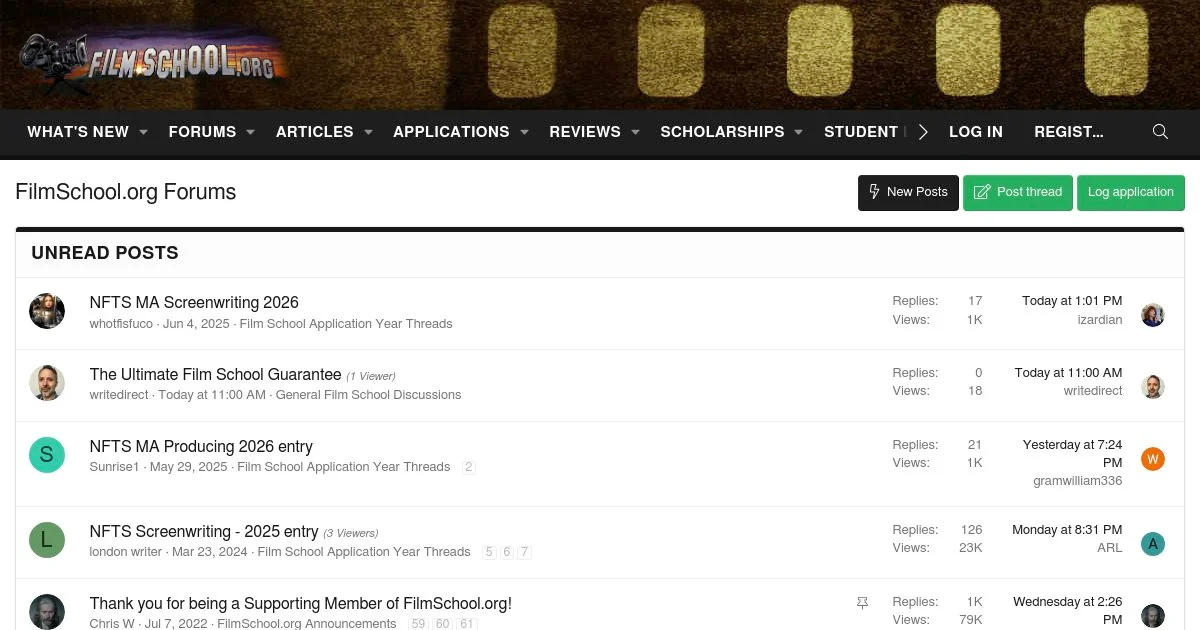
Task: Open latest post dated Yesterday at 7:24 PM
Action: 1072,454
